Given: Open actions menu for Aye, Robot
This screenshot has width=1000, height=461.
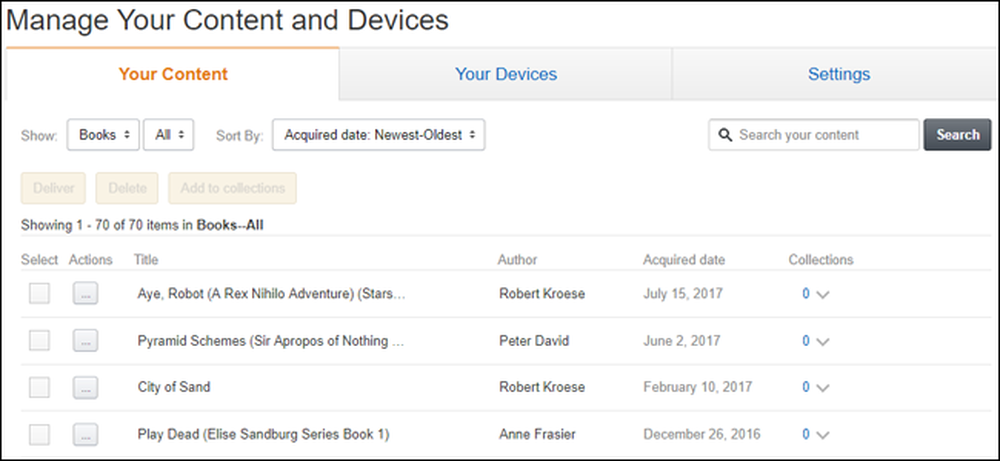Looking at the screenshot, I should 85,294.
